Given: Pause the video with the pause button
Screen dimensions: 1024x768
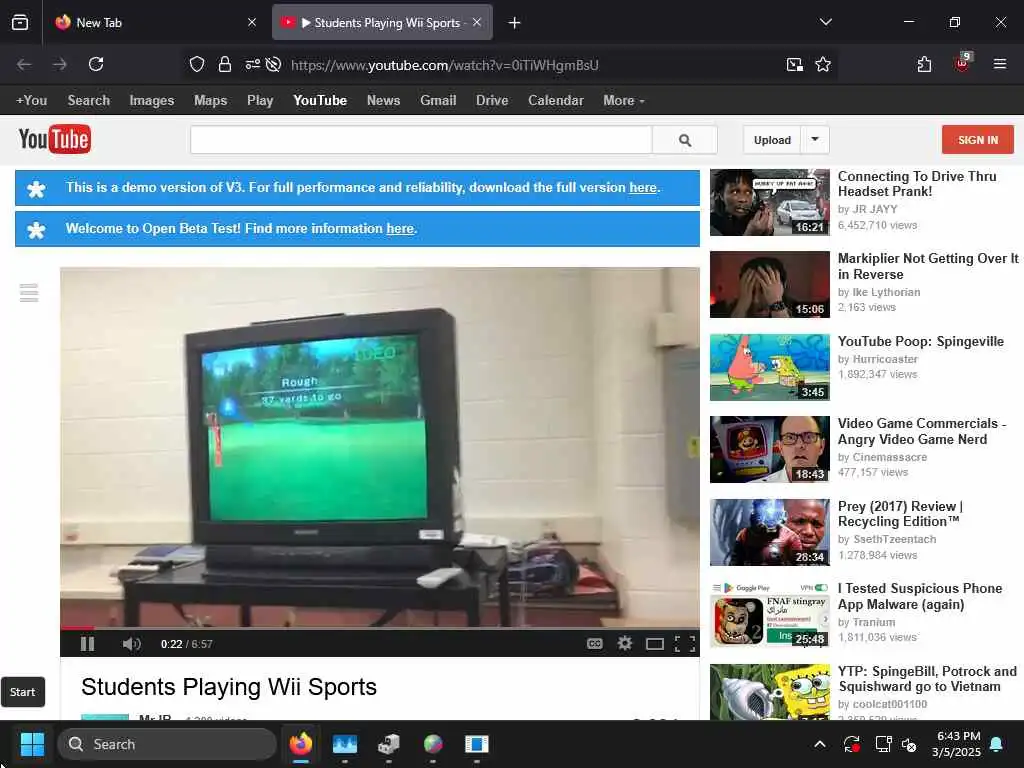Looking at the screenshot, I should coord(88,644).
